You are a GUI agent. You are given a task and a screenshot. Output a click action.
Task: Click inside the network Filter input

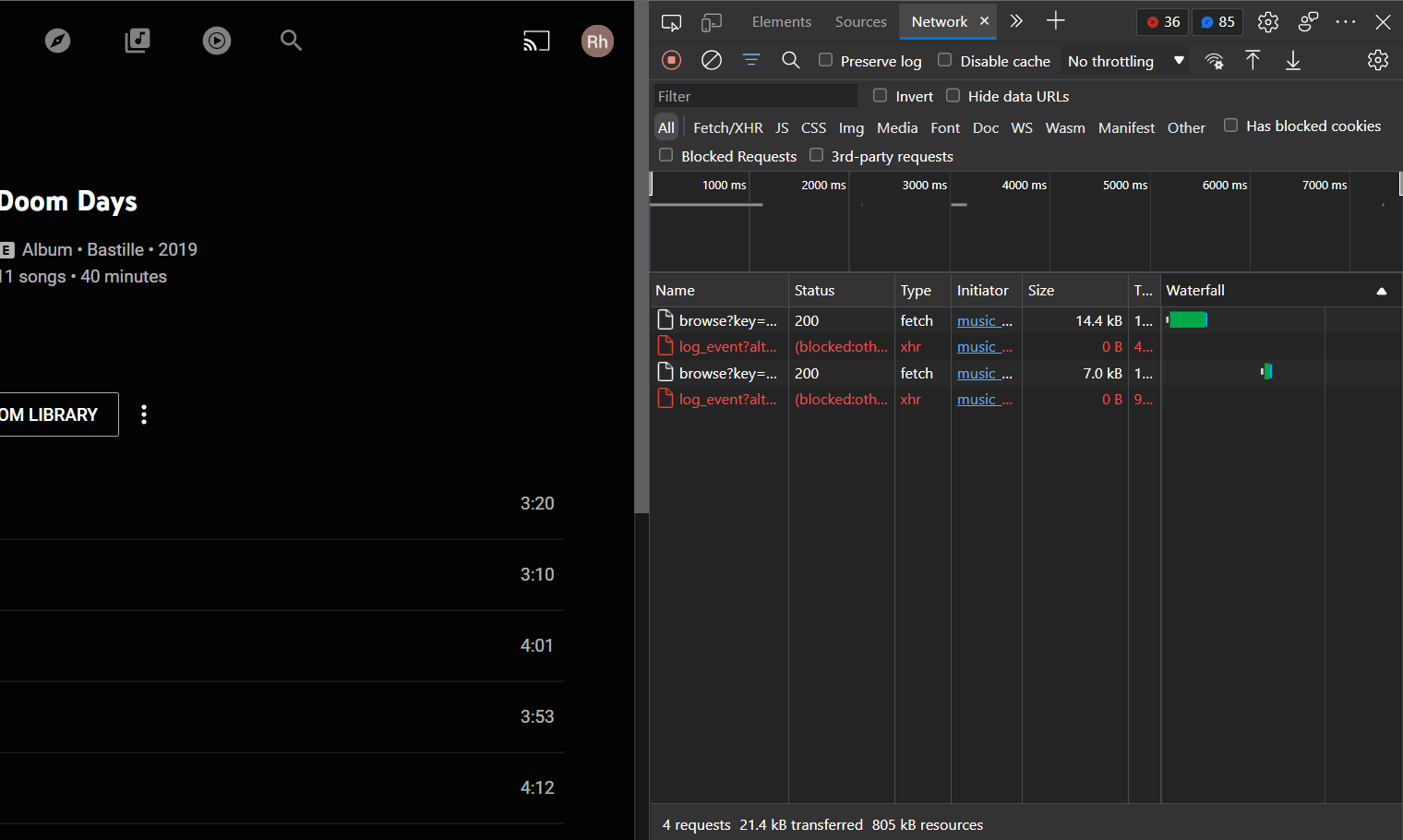click(x=754, y=95)
